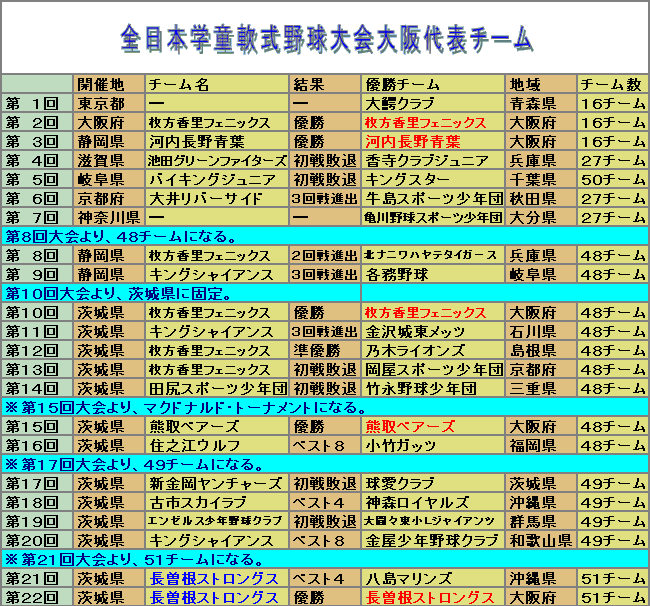Select the 第1回 row label cell
This screenshot has height=606, width=650.
37,103
